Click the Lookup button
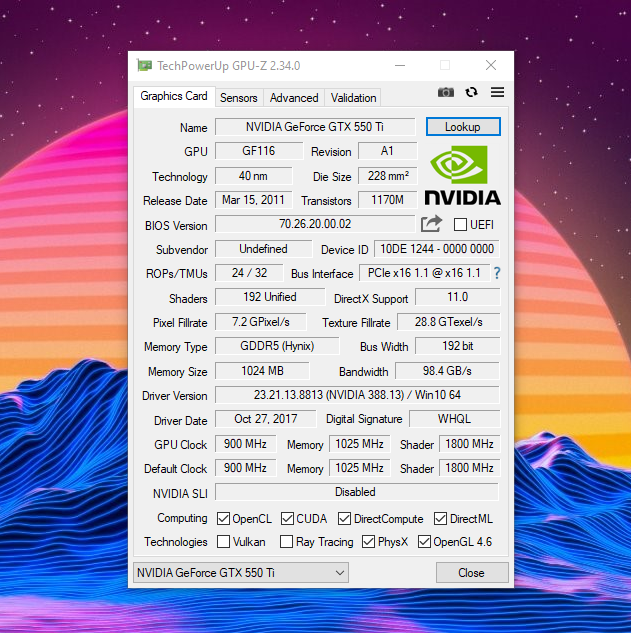This screenshot has width=631, height=633. 463,127
